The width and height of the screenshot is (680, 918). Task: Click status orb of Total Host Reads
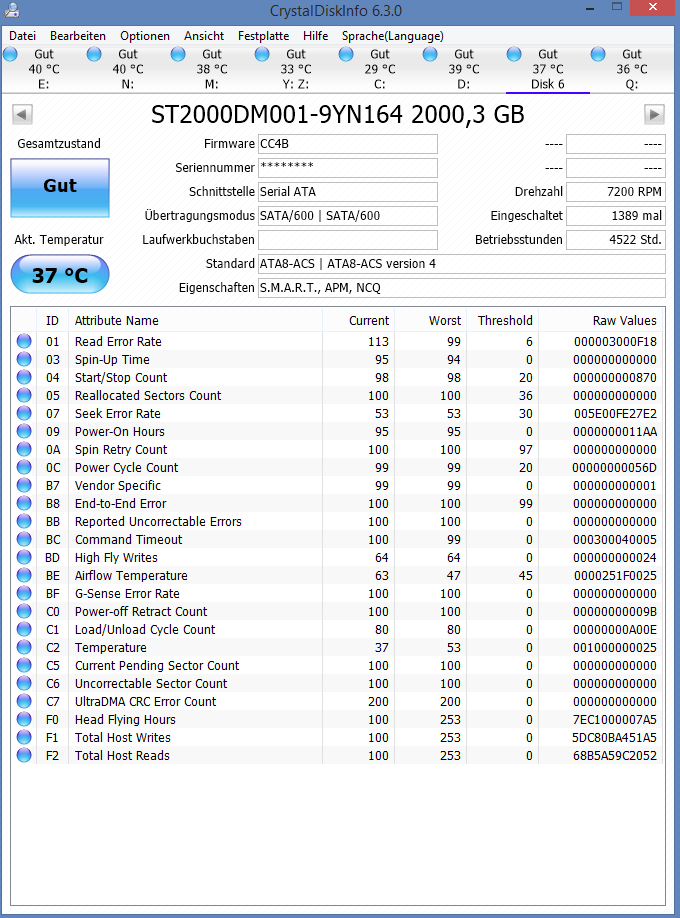(x=24, y=755)
